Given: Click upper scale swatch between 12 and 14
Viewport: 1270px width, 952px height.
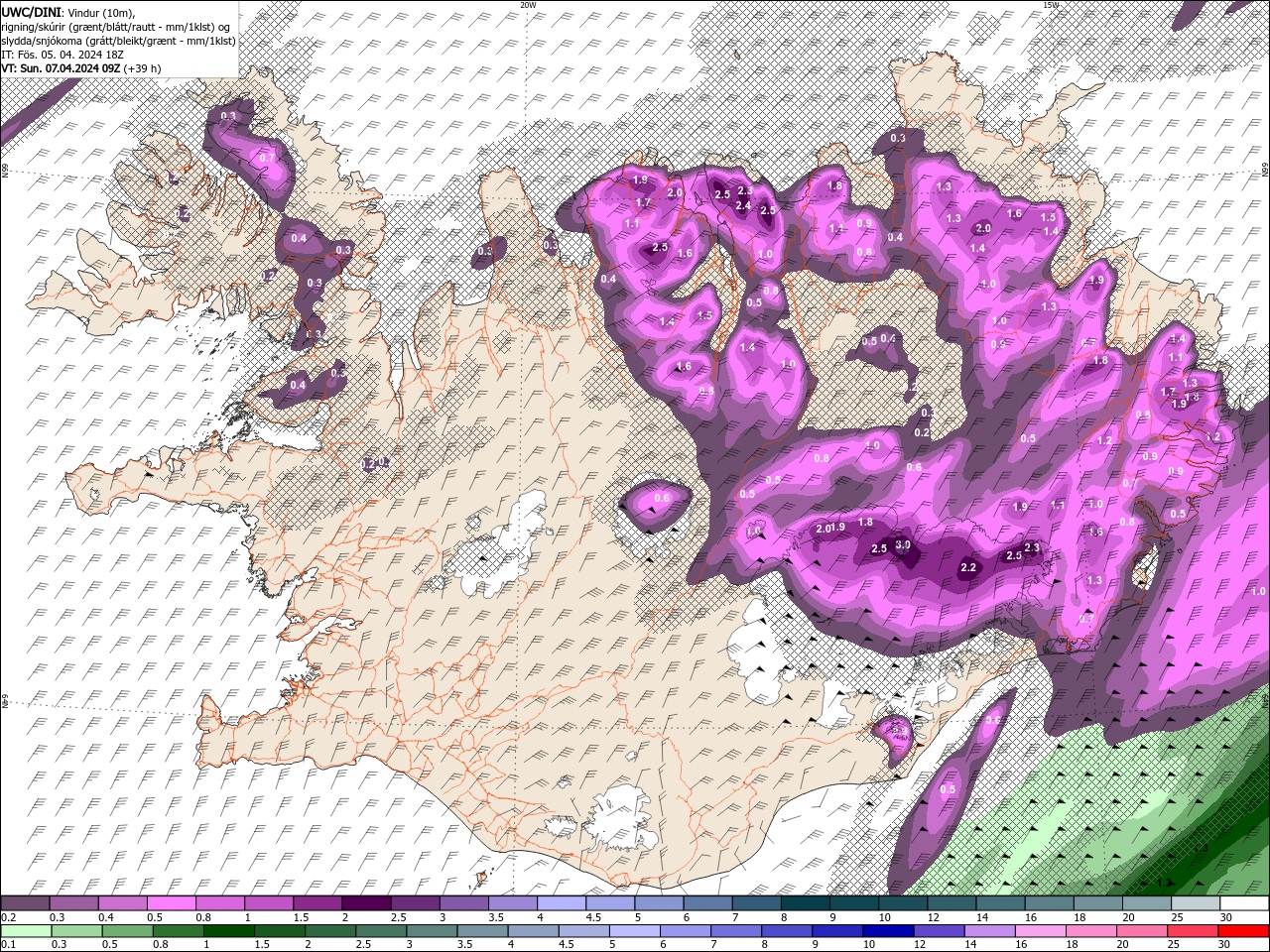Looking at the screenshot, I should point(952,903).
